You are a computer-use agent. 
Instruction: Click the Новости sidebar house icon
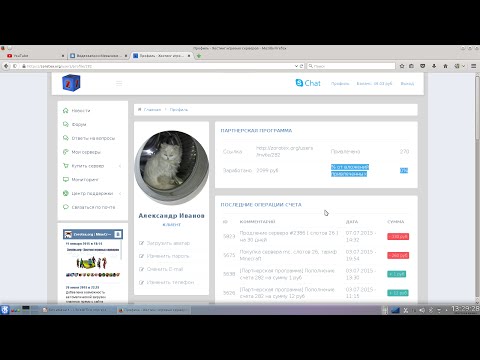click(66, 110)
